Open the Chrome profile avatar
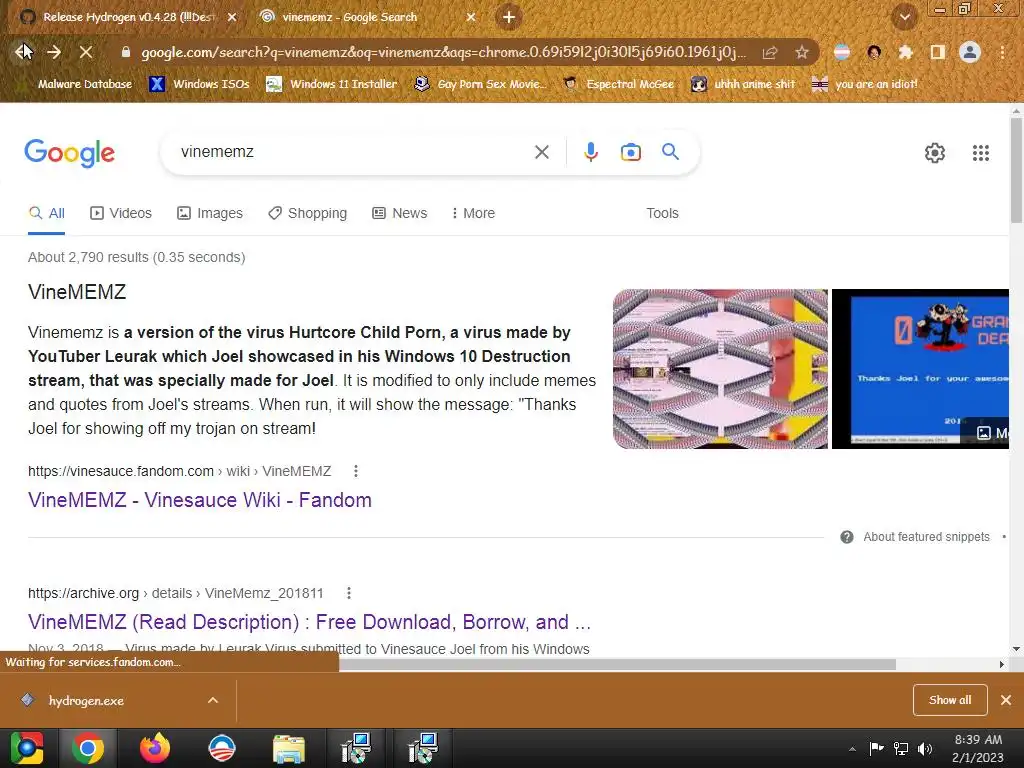The width and height of the screenshot is (1024, 768). [970, 52]
